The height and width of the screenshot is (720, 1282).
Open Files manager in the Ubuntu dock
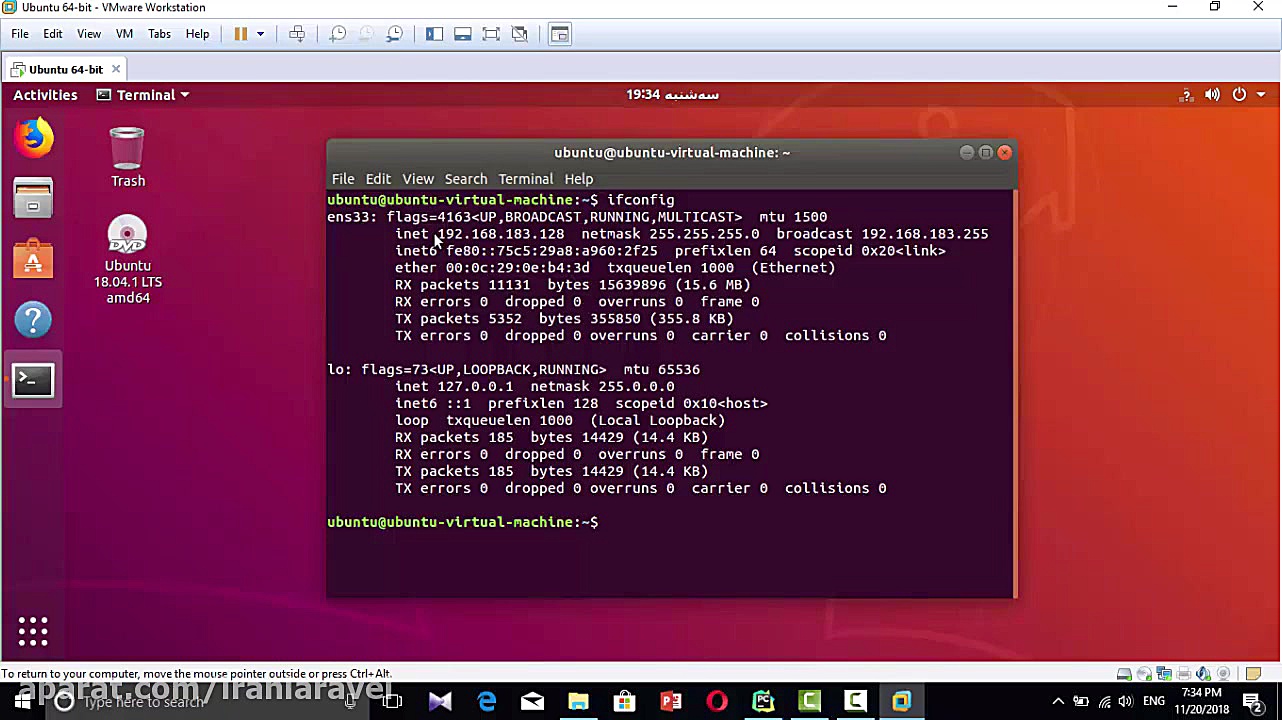tap(33, 199)
